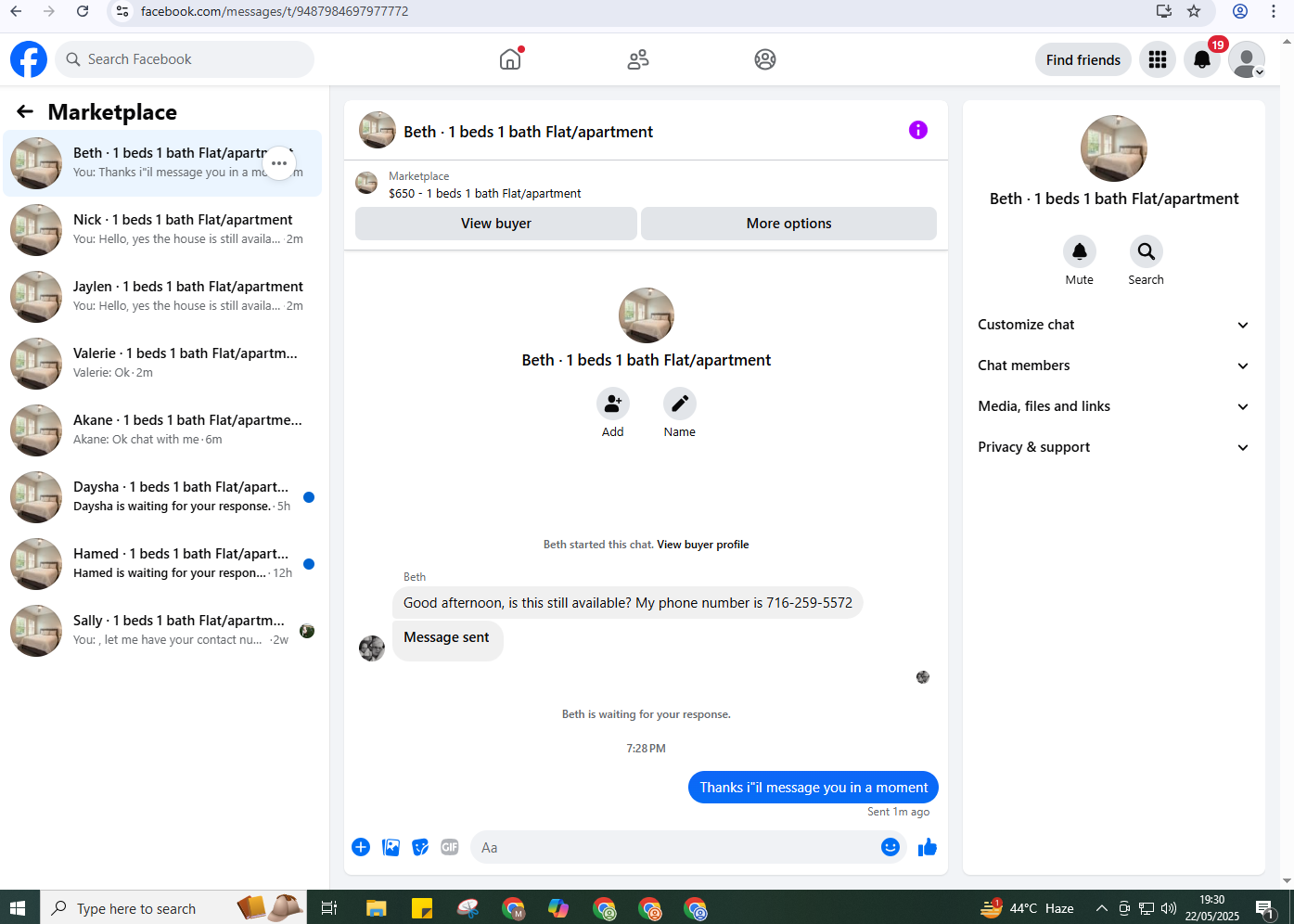Click the Aa message input box
The height and width of the screenshot is (924, 1294).
pos(689,847)
